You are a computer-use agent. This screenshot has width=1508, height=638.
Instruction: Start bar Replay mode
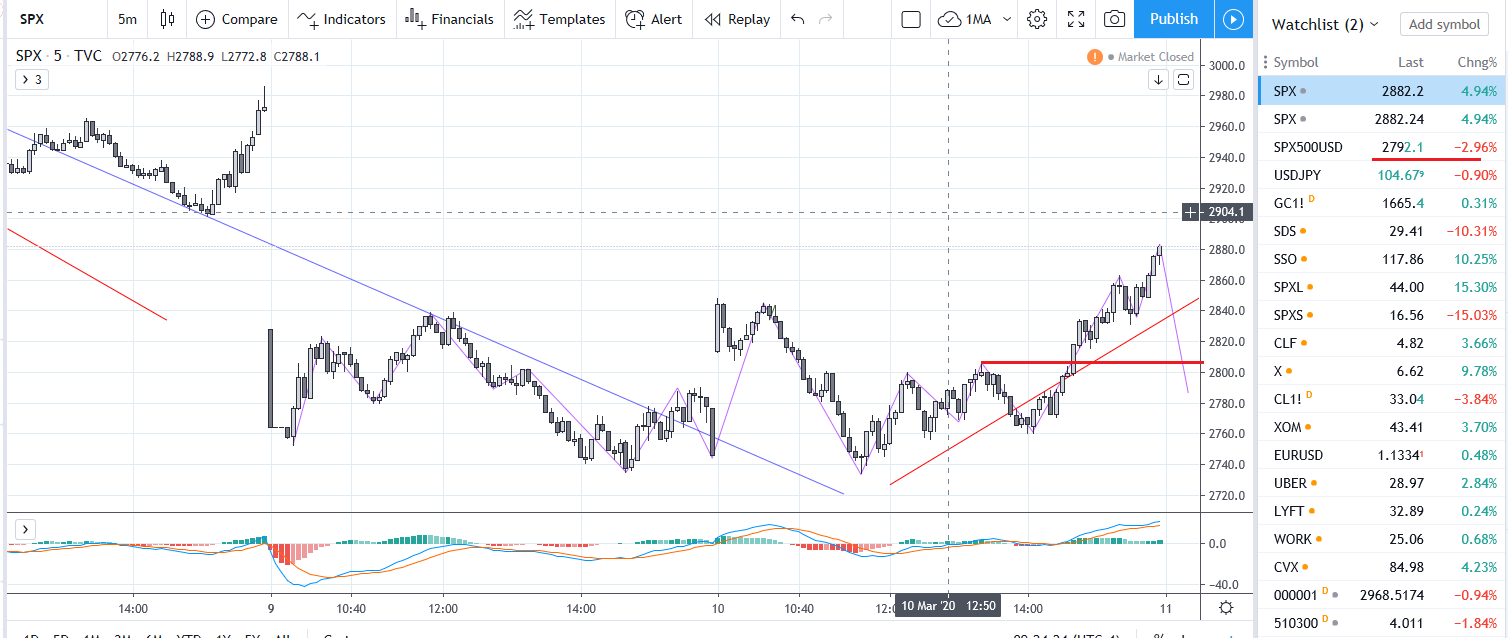pyautogui.click(x=737, y=19)
